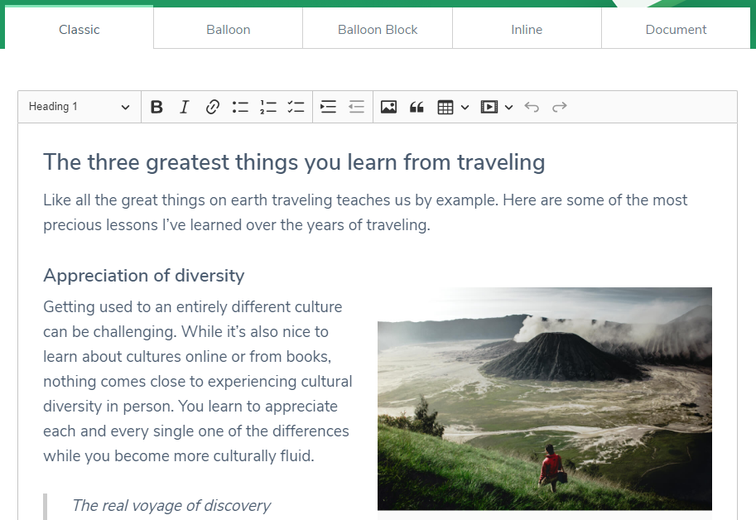Insert a to-do checklist
This screenshot has width=756, height=520.
pos(295,107)
